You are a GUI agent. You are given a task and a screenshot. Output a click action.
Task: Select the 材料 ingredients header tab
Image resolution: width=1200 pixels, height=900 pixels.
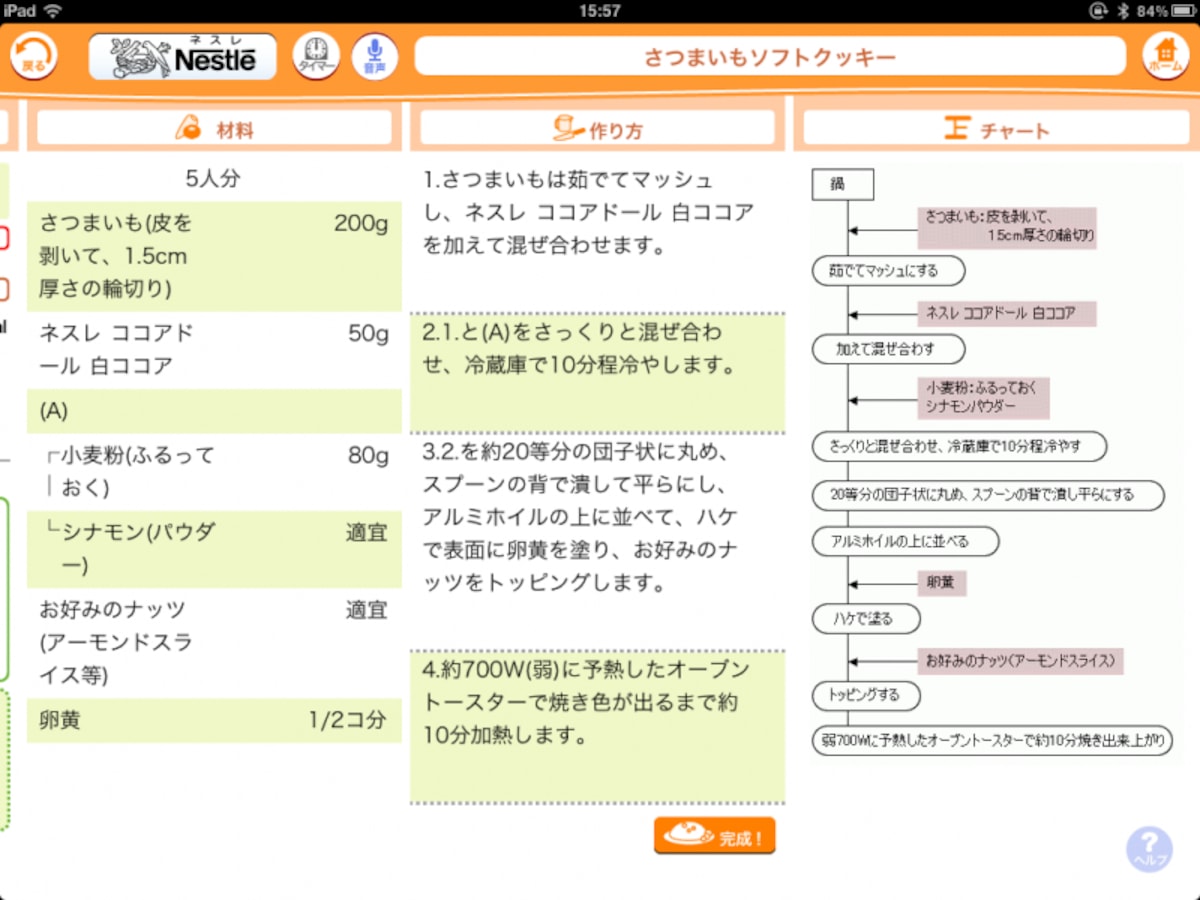(x=214, y=129)
